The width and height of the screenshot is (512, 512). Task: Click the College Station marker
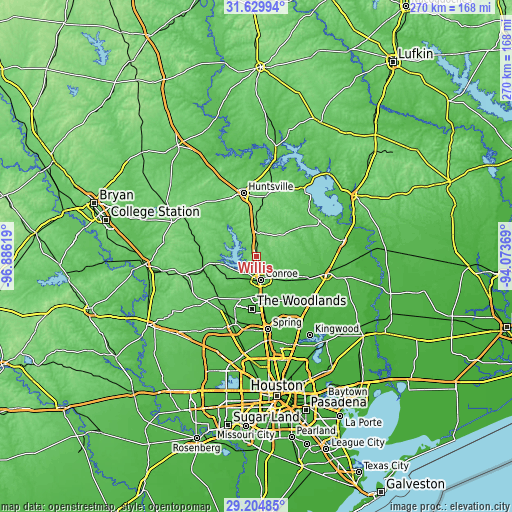[106, 220]
